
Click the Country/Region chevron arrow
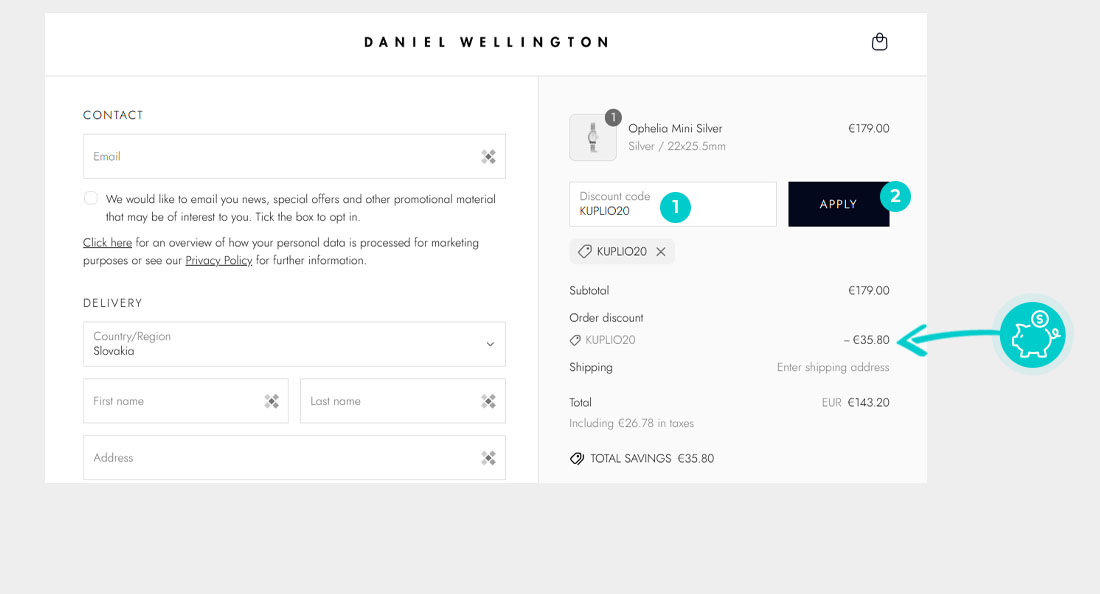(490, 344)
